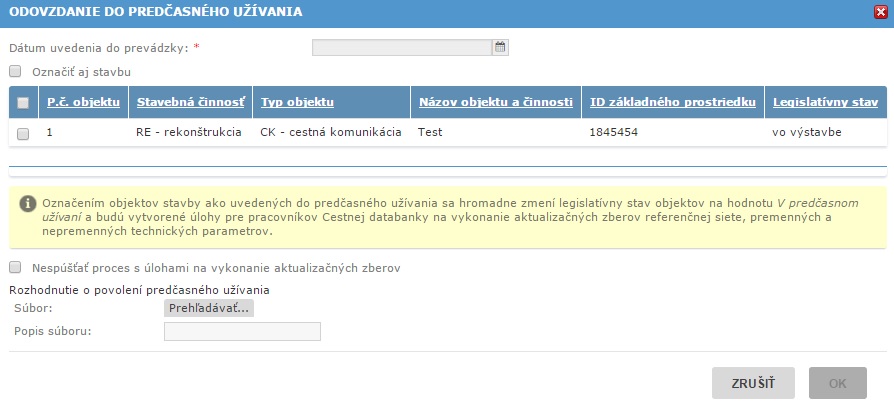Image resolution: width=894 pixels, height=404 pixels.
Task: Close the dialog with the red X
Action: pyautogui.click(x=880, y=12)
